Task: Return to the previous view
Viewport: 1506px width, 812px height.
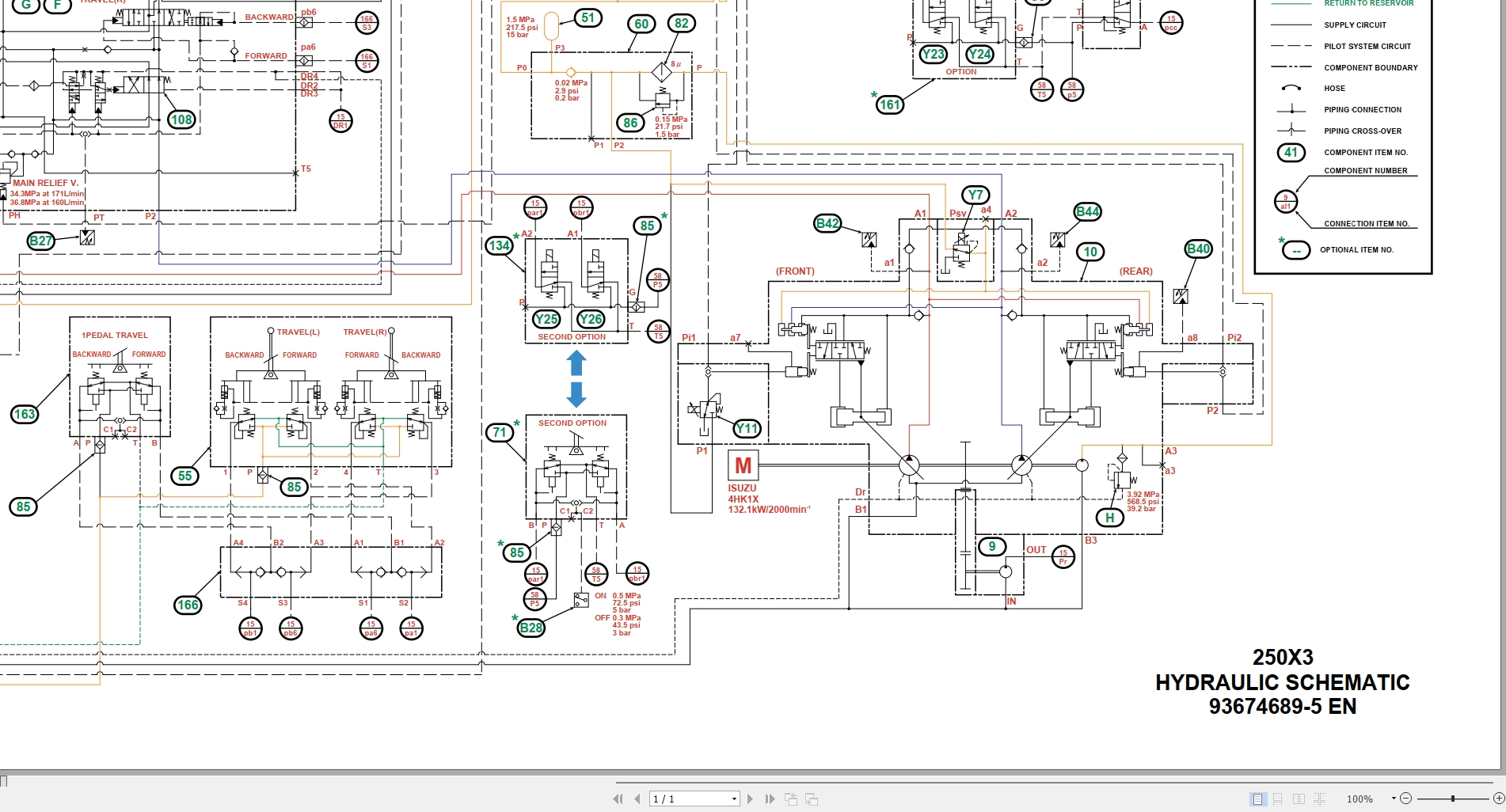Action: pyautogui.click(x=793, y=799)
